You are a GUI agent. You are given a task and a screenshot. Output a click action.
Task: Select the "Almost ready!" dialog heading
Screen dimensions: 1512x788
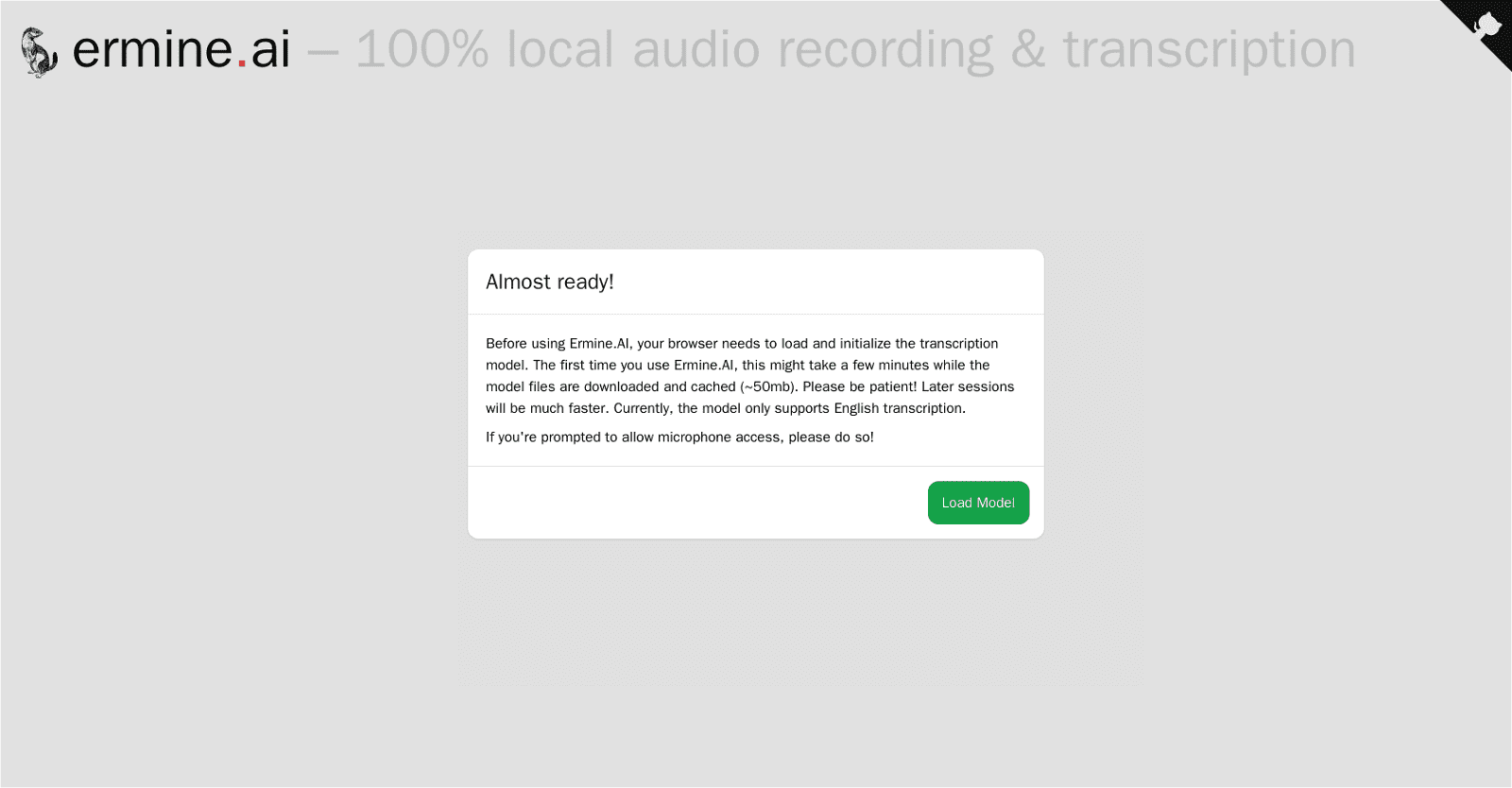[549, 282]
